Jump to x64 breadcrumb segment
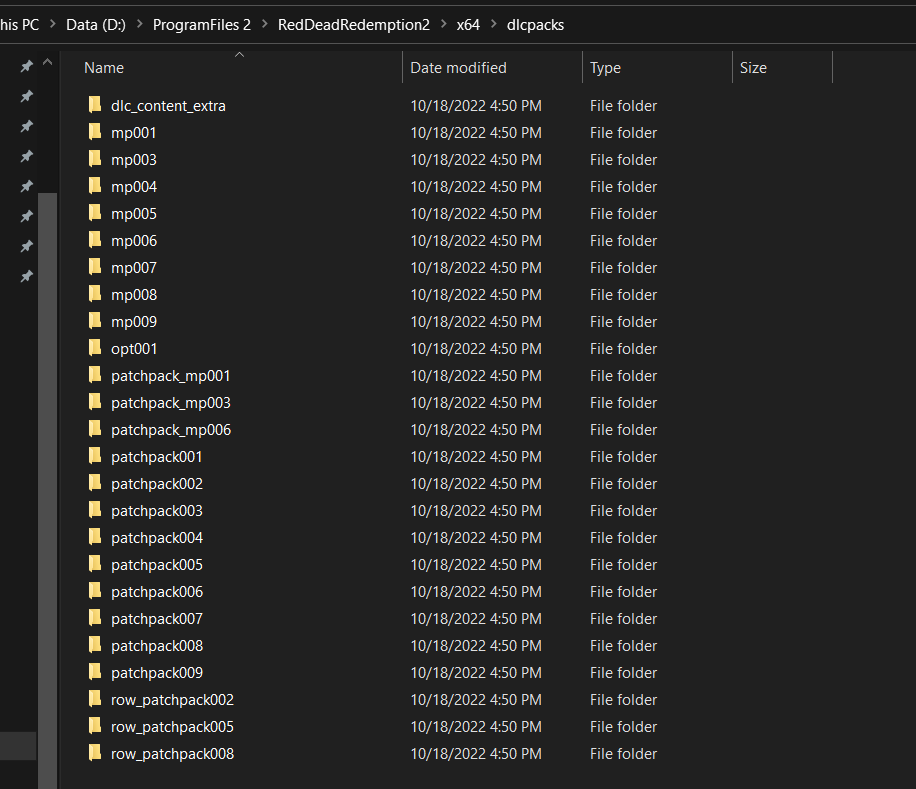 tap(468, 25)
